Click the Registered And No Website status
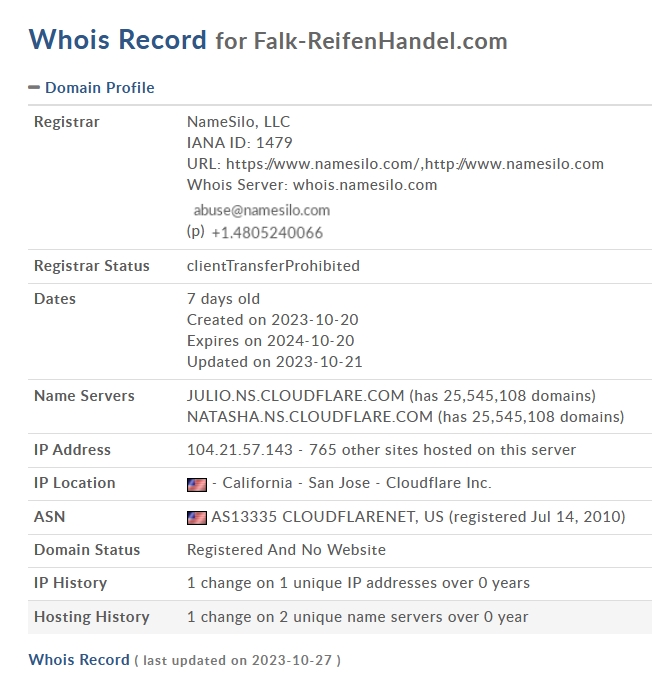 coord(286,550)
